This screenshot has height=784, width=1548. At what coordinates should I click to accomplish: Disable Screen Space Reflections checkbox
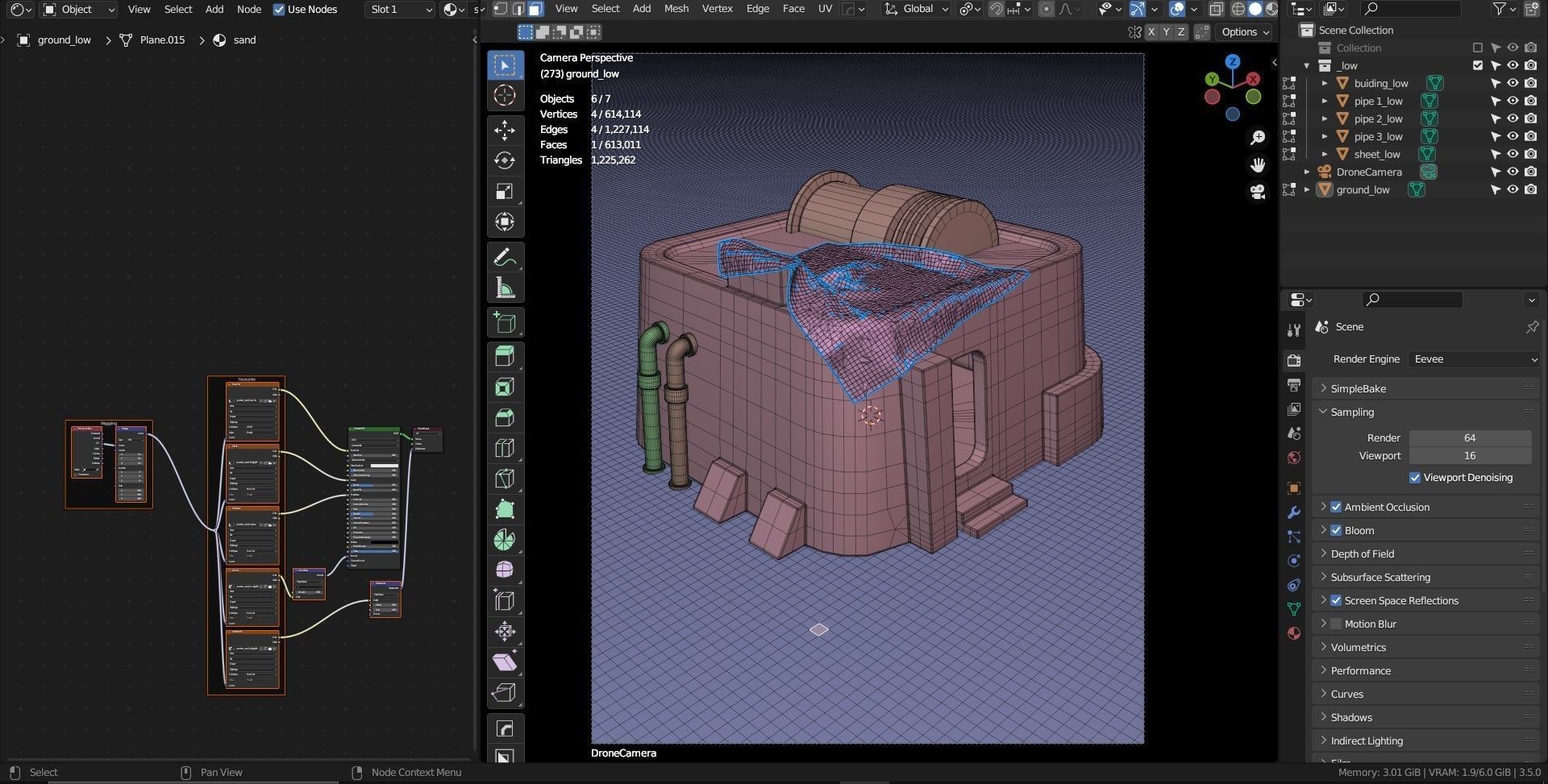(x=1336, y=600)
